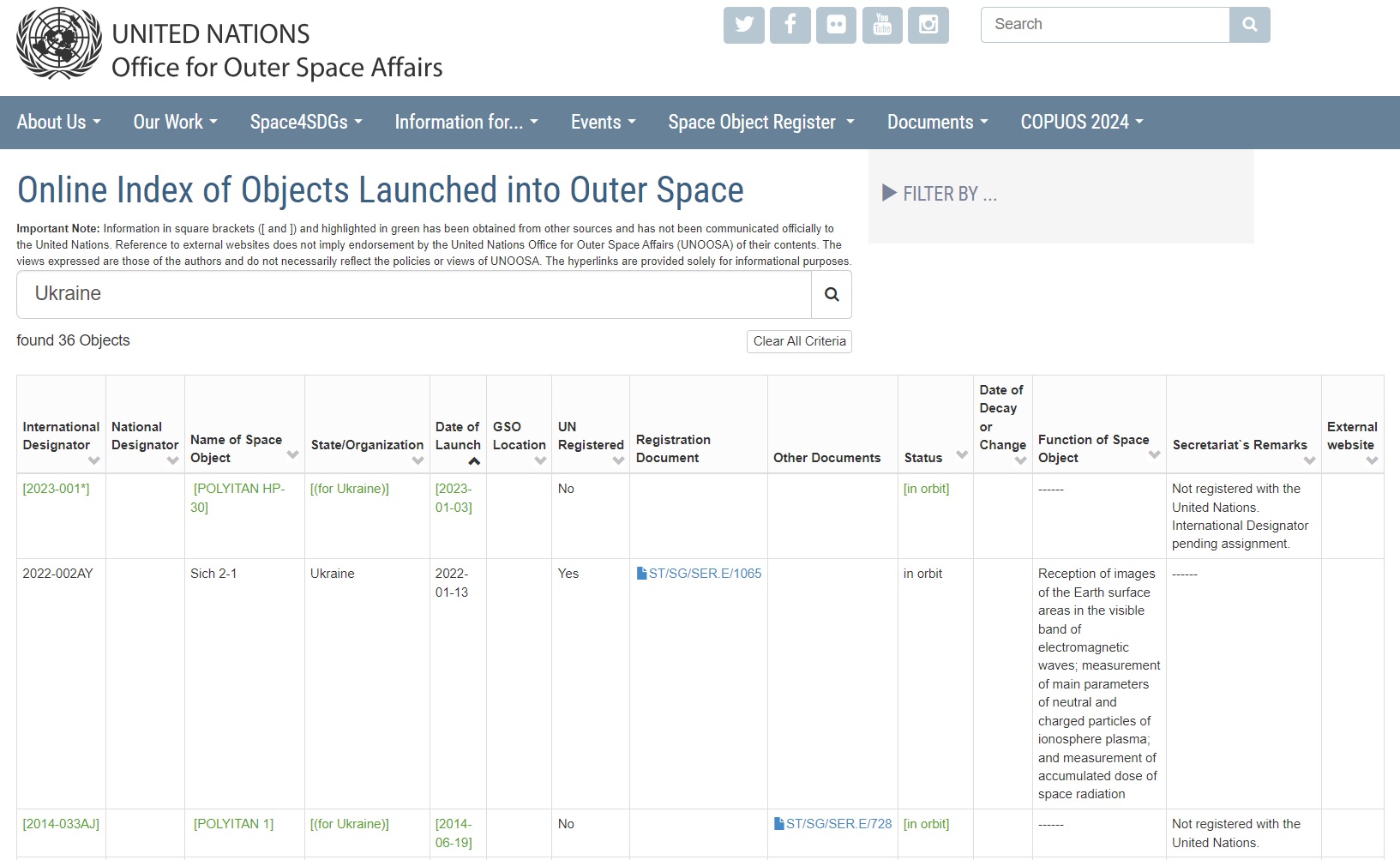The width and height of the screenshot is (1400, 860).
Task: Sort by GSO Location chevron
Action: pyautogui.click(x=540, y=461)
